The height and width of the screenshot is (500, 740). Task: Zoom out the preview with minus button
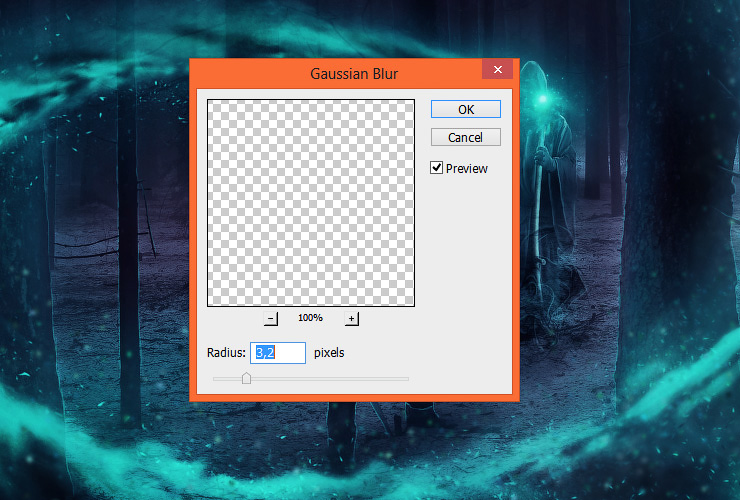270,319
